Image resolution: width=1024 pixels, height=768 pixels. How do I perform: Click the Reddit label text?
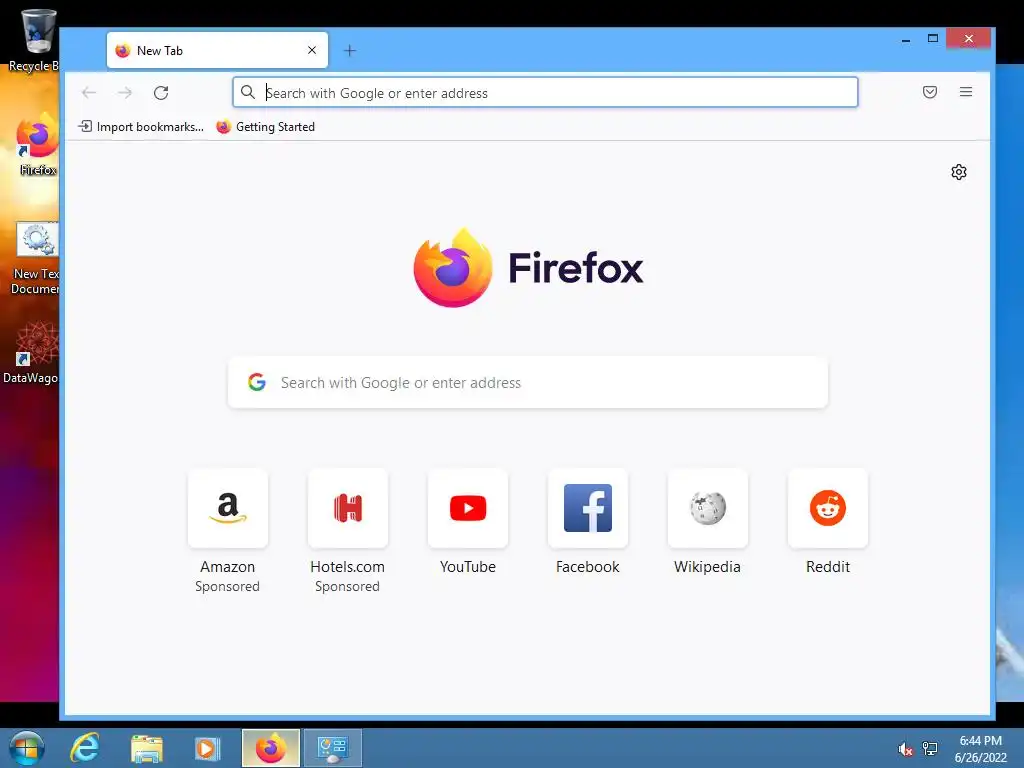click(x=828, y=567)
